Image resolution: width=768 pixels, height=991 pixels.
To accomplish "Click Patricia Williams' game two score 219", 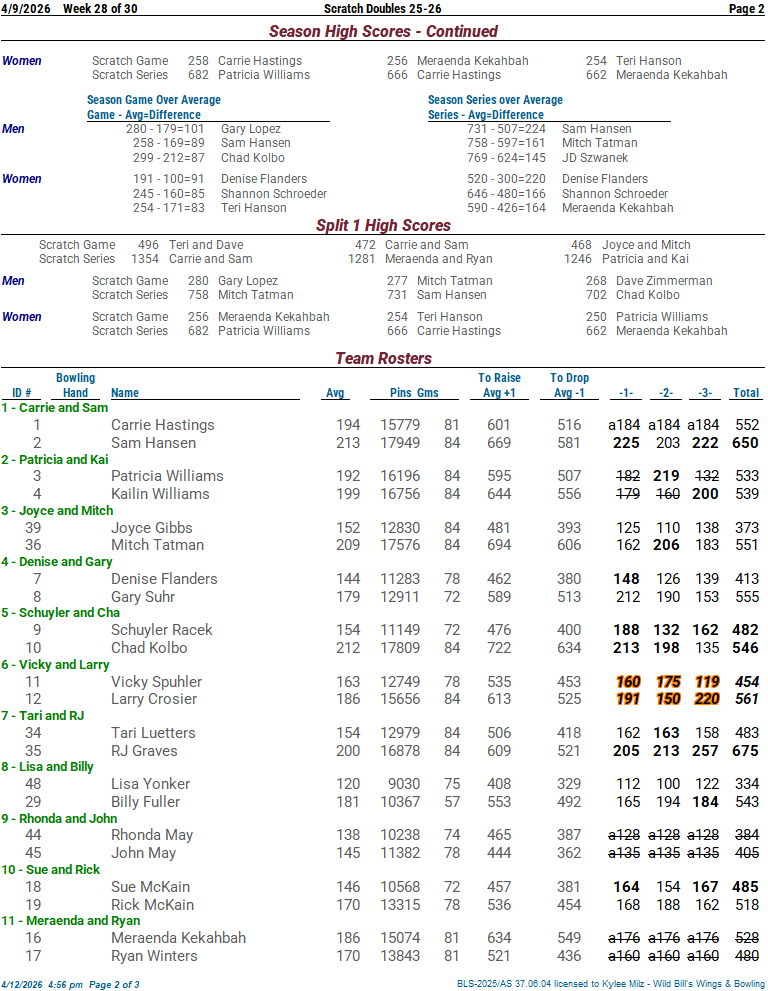I will tap(666, 475).
